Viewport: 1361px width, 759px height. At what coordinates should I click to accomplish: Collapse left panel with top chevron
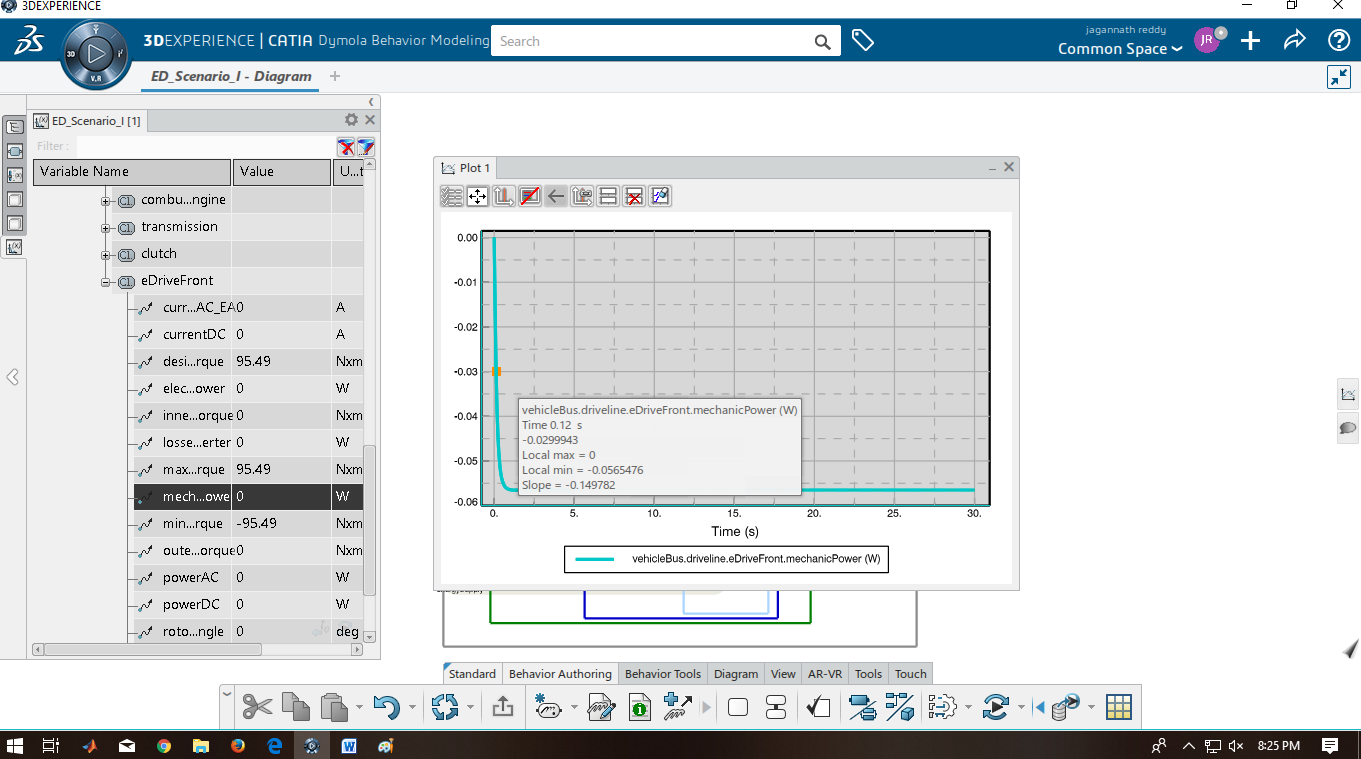(372, 102)
